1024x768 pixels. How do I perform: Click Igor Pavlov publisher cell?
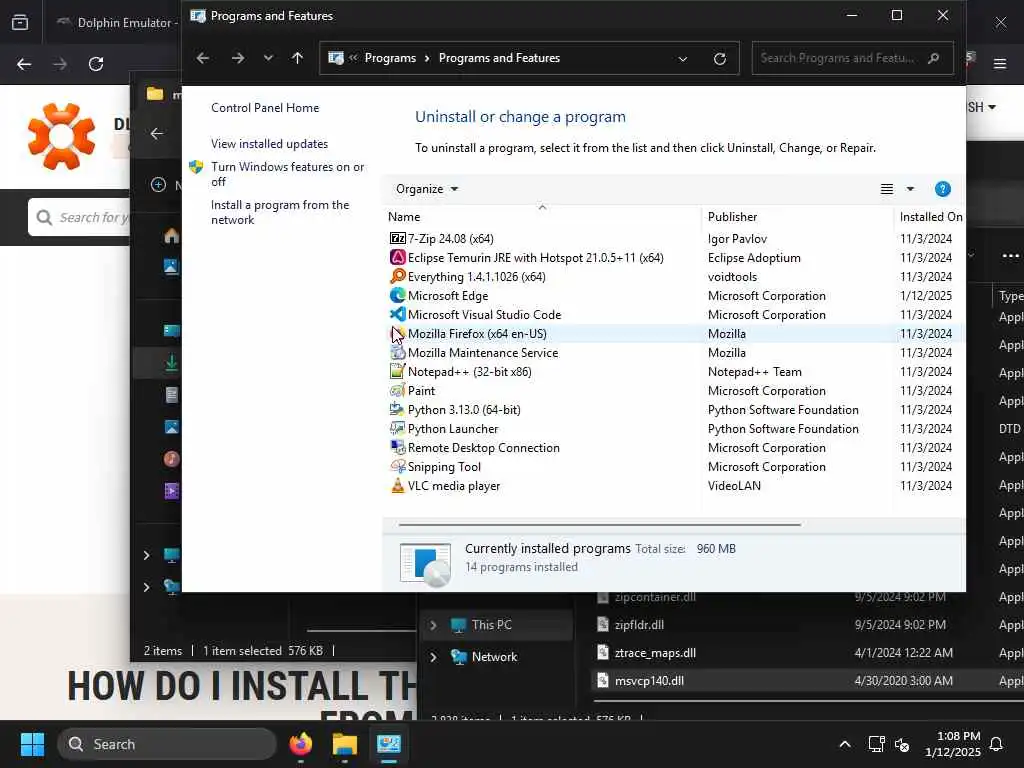(x=737, y=238)
